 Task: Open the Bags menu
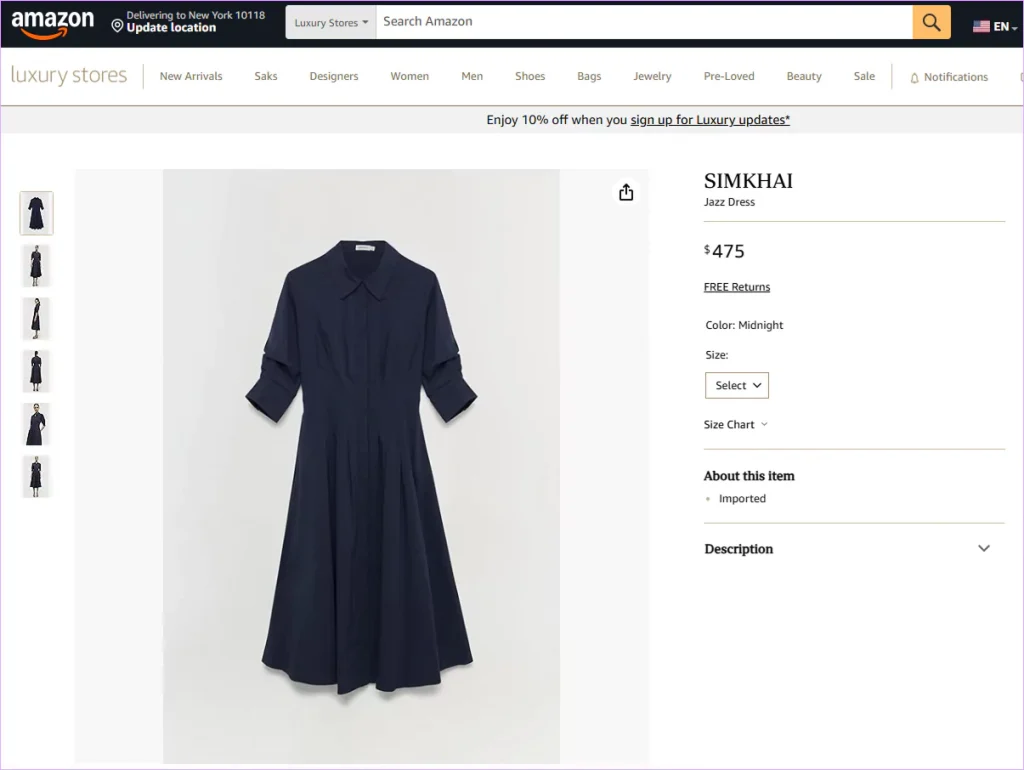(589, 76)
